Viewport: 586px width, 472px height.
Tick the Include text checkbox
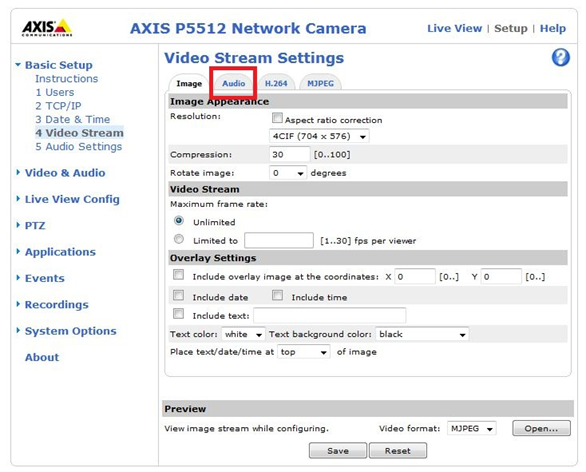(179, 314)
